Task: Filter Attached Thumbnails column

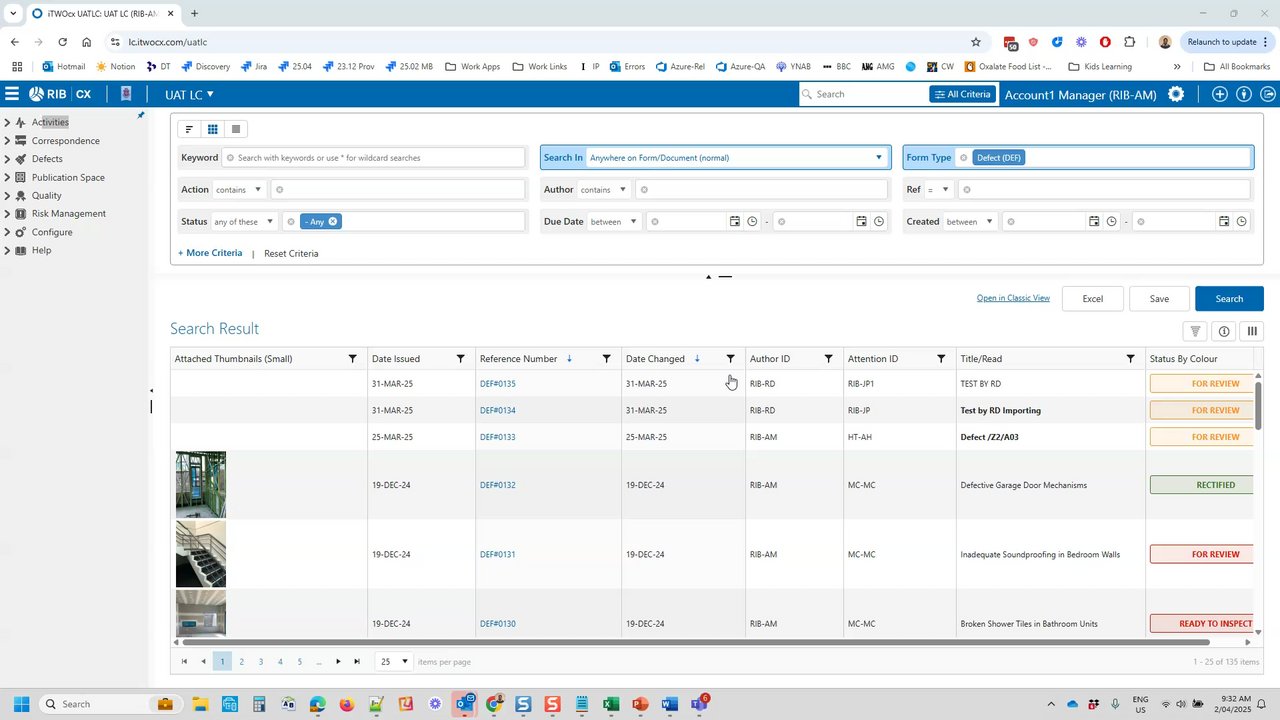Action: (353, 359)
